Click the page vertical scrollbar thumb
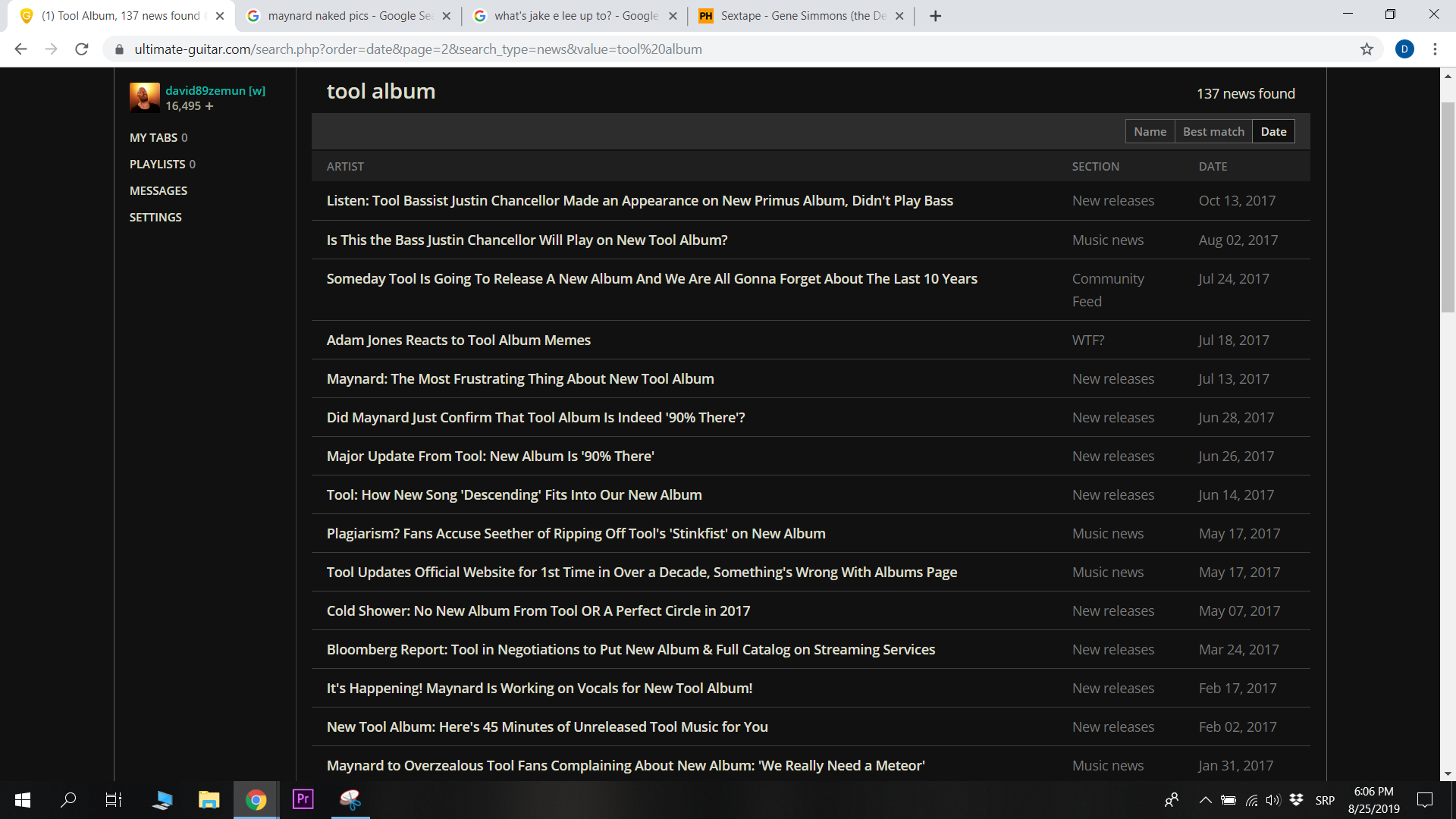Image resolution: width=1456 pixels, height=819 pixels. (1448, 206)
